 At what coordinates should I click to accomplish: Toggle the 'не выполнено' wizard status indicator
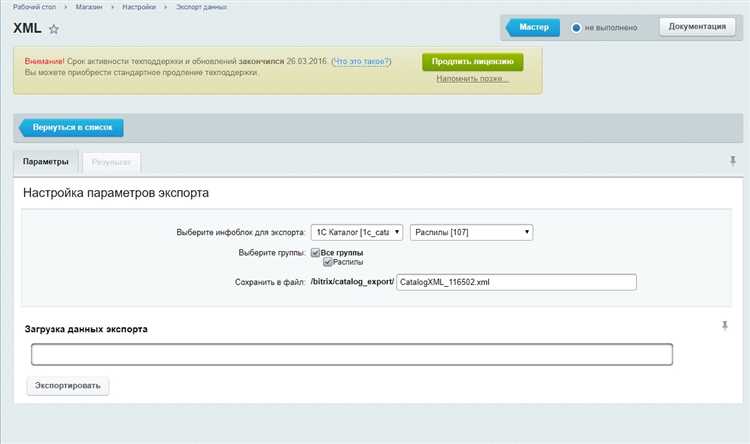click(576, 28)
